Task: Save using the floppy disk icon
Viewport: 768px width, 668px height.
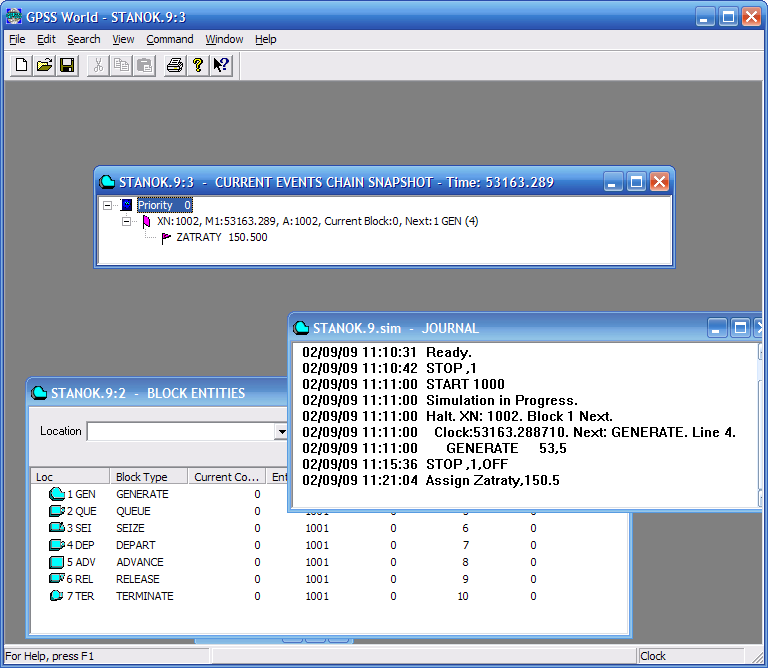Action: [67, 65]
